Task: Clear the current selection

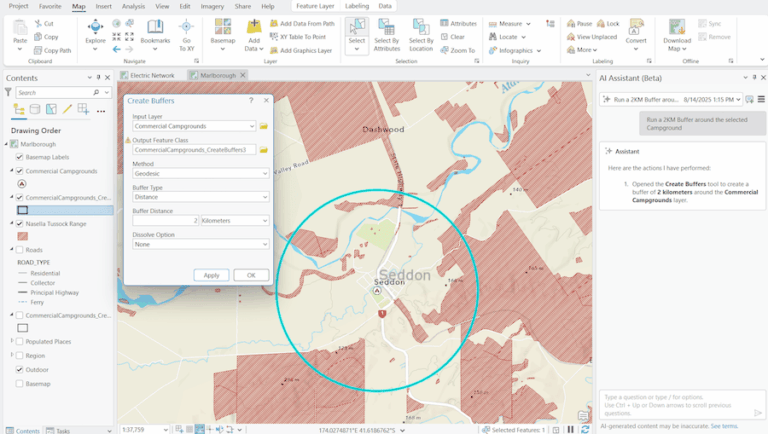Action: 453,37
